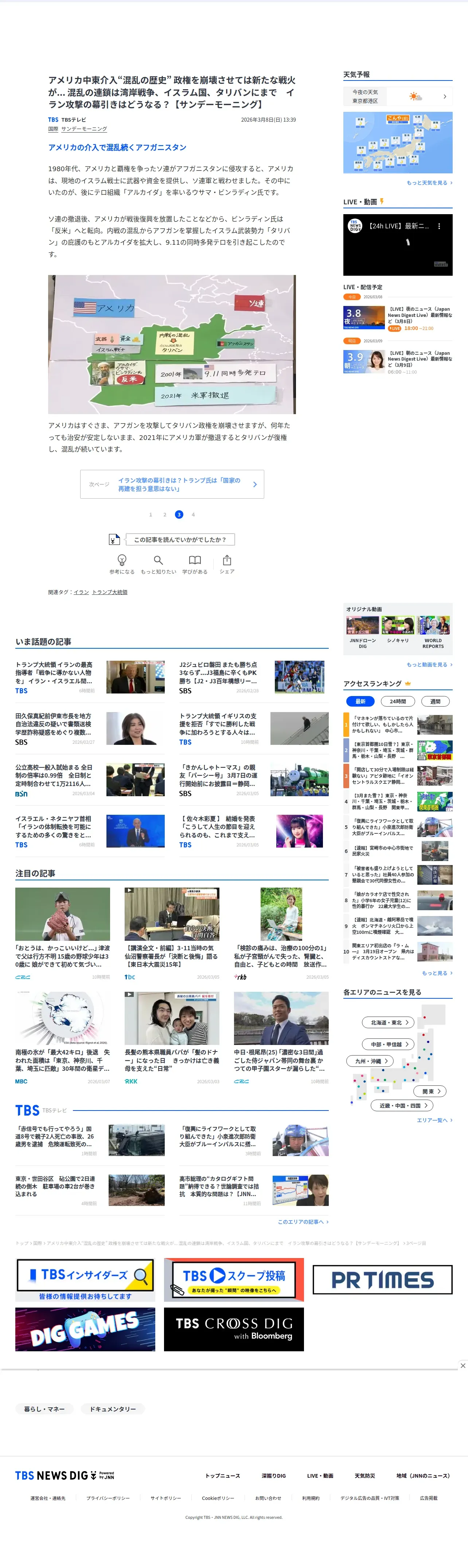Viewport: 468px width, 1568px height.
Task: Open the 北海道・東北 area button
Action: [389, 1022]
